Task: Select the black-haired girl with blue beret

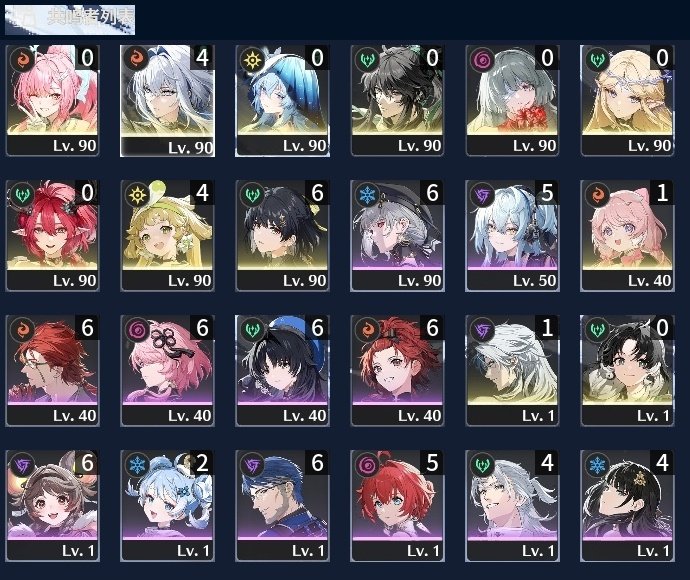Action: click(283, 371)
